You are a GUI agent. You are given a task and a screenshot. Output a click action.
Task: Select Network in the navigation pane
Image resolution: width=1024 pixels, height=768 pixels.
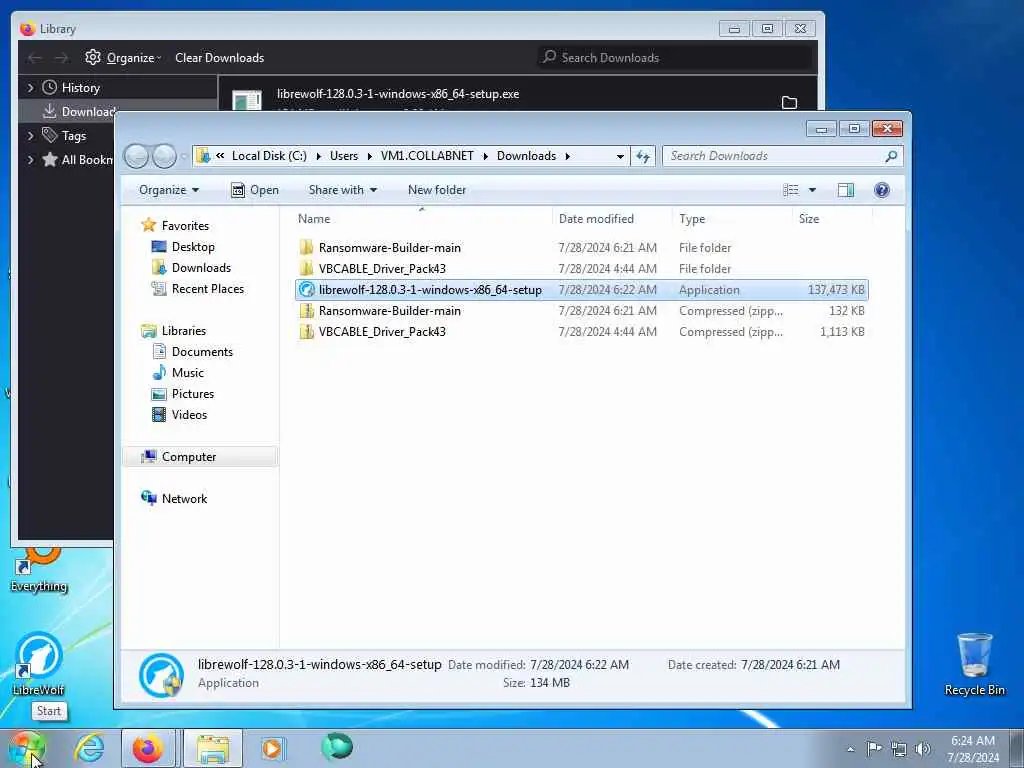point(174,498)
